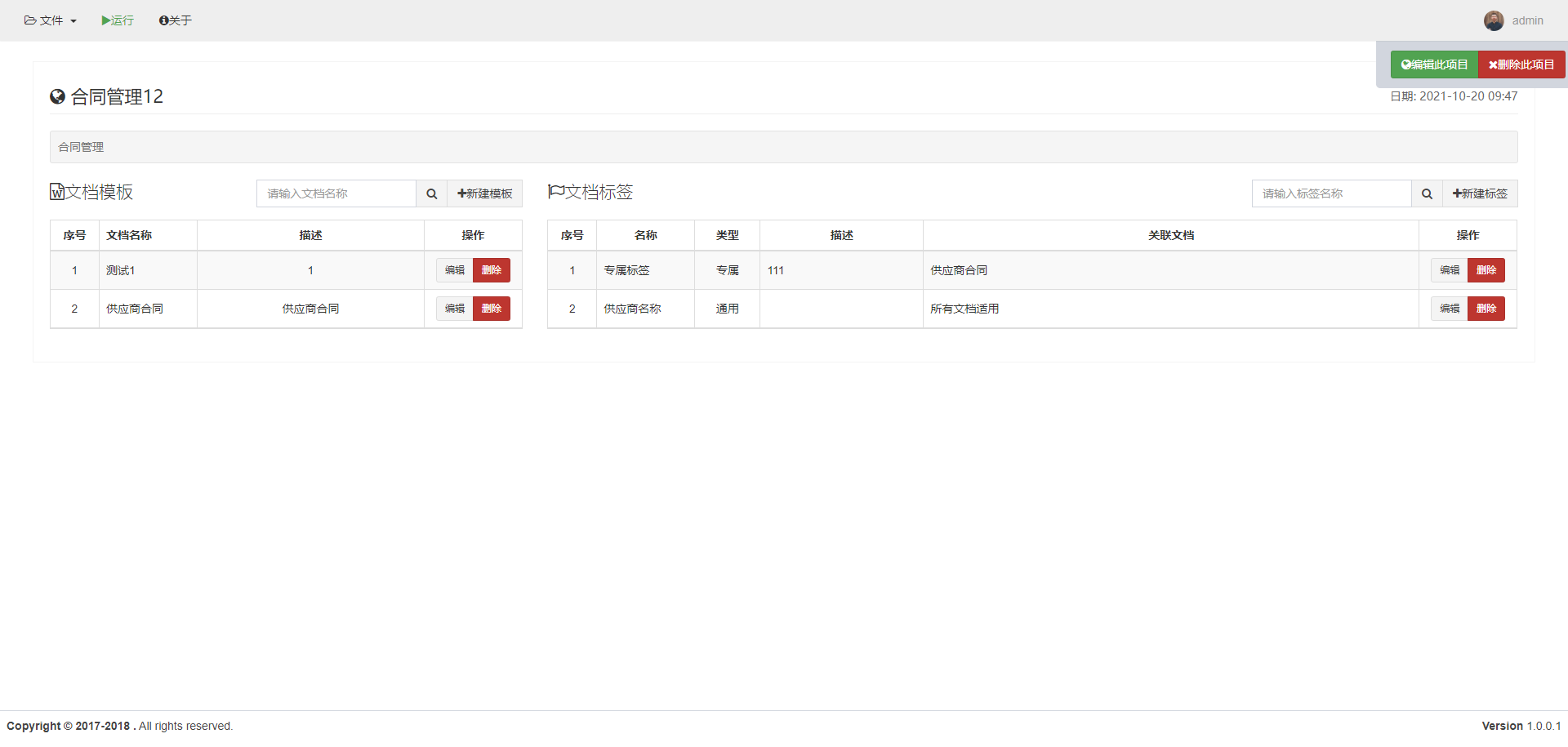Screen dimensions: 1568x747
Task: Click the date 2021-10-20 09:47 text
Action: click(1468, 96)
